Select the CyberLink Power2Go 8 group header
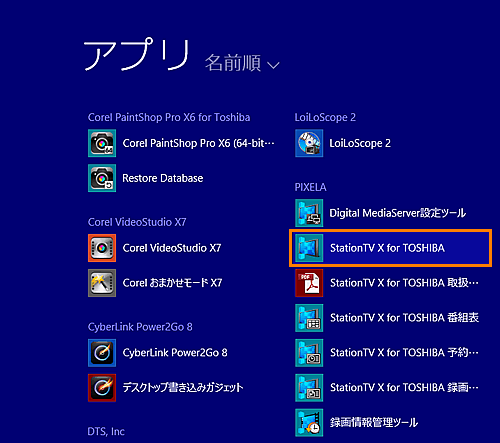The width and height of the screenshot is (500, 443). pyautogui.click(x=140, y=327)
